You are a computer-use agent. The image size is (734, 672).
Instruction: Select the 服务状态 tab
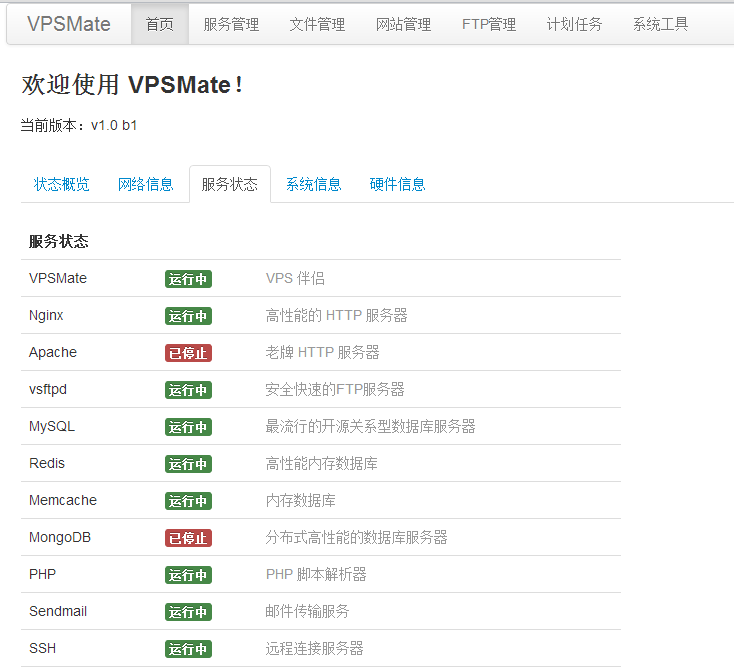pos(230,184)
